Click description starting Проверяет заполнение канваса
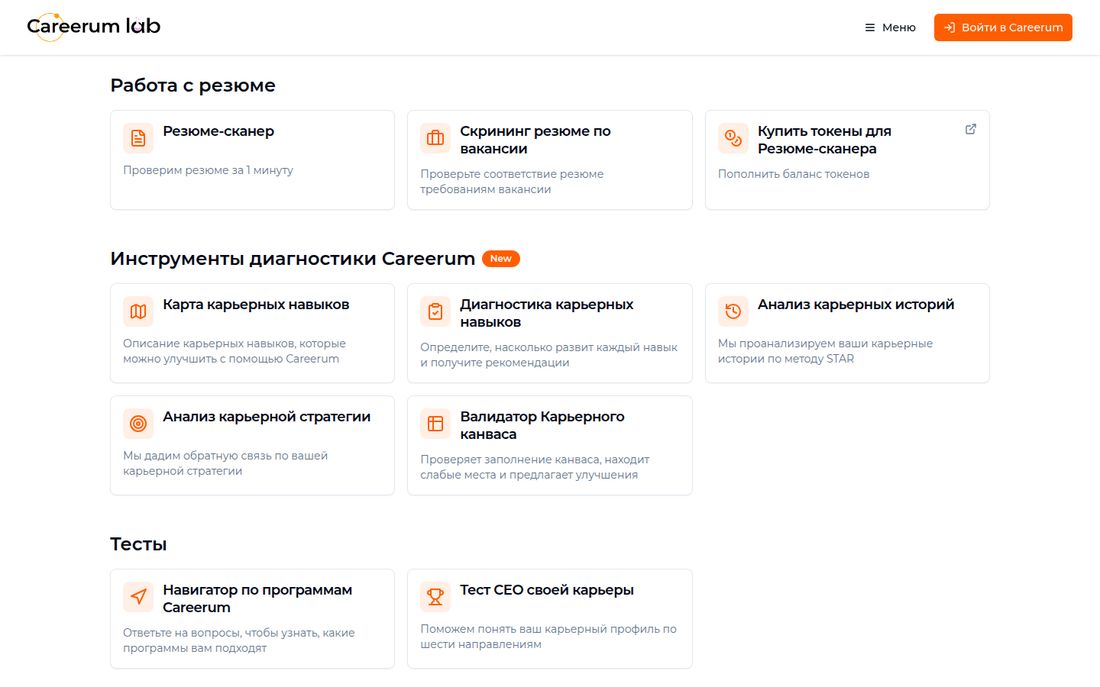1100x687 pixels. [x=535, y=467]
